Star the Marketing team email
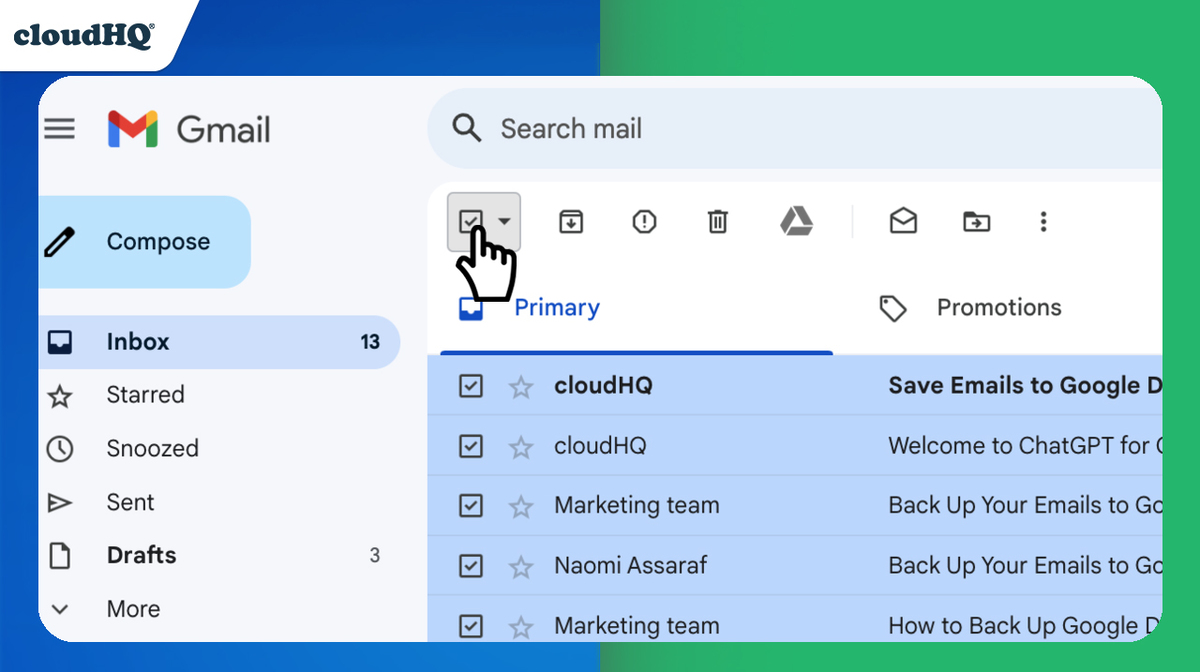 (521, 506)
